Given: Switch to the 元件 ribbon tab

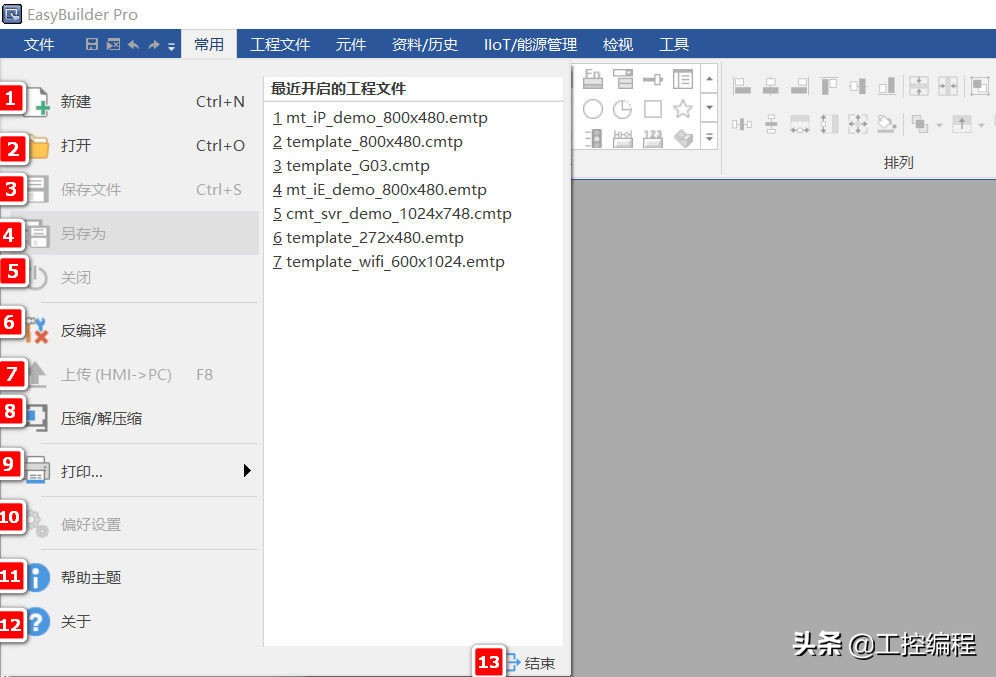Looking at the screenshot, I should click(x=351, y=44).
